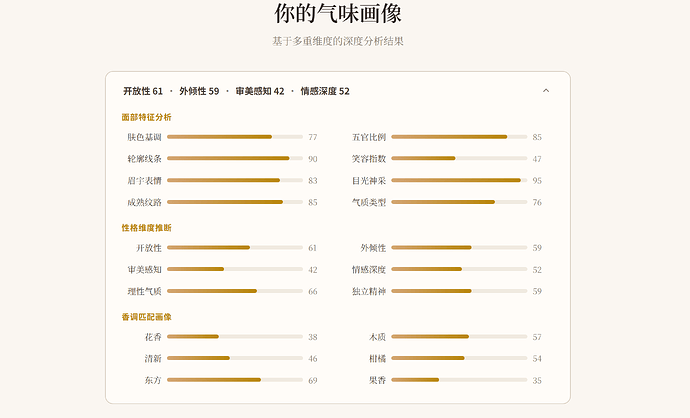The image size is (690, 418).
Task: Collapse the analysis card with chevron
Action: click(546, 91)
